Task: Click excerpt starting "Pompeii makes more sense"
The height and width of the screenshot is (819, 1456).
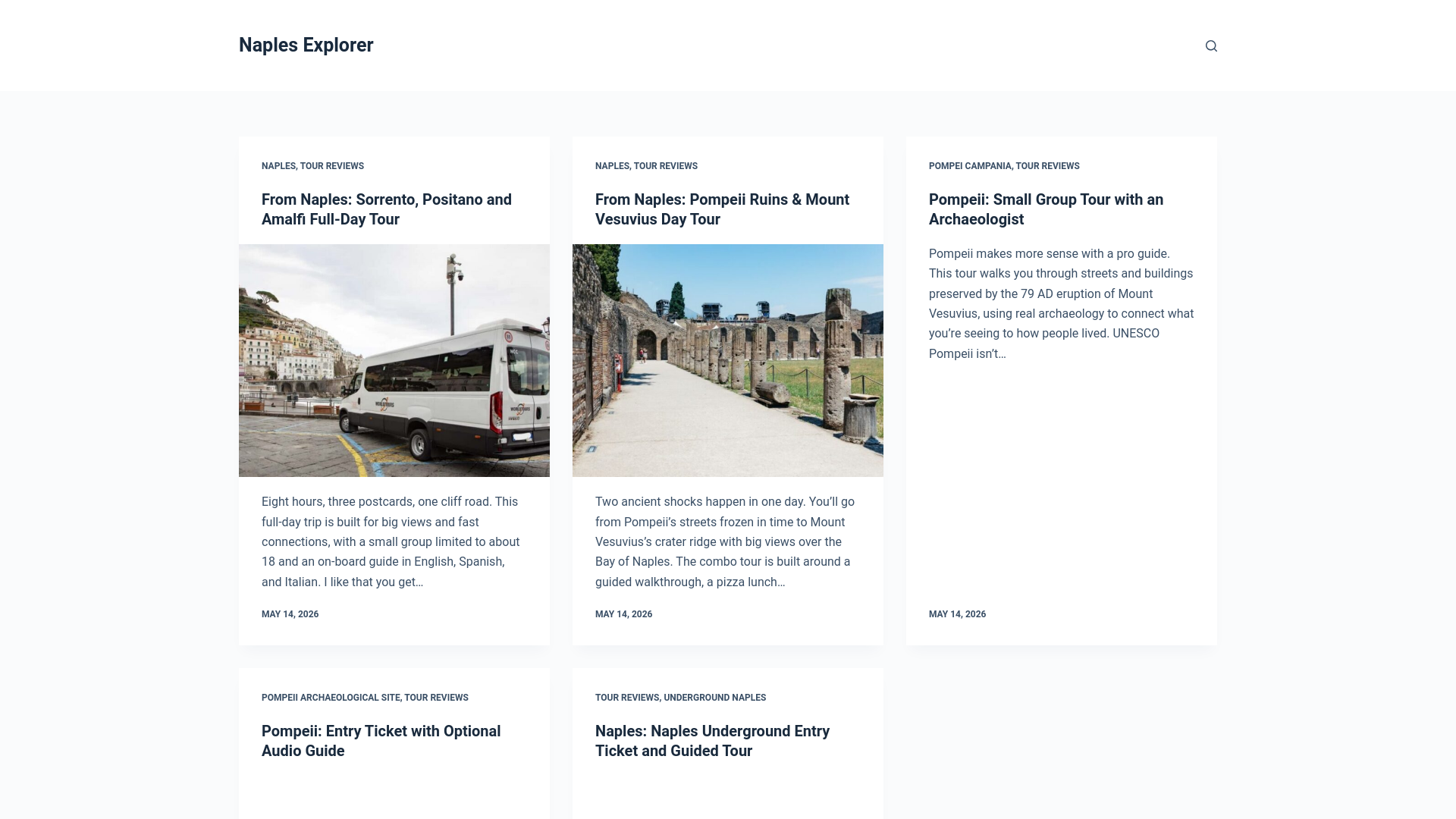Action: coord(1061,303)
